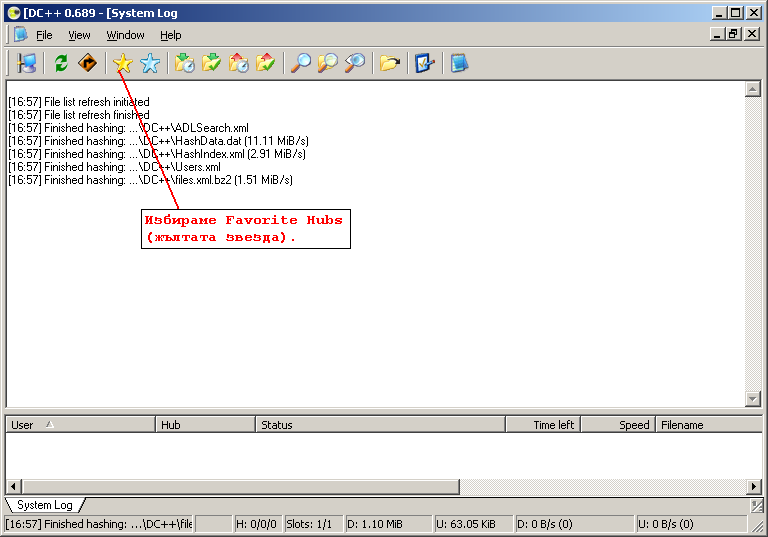Sort transfers by Filename column
This screenshot has width=768, height=537.
click(709, 425)
